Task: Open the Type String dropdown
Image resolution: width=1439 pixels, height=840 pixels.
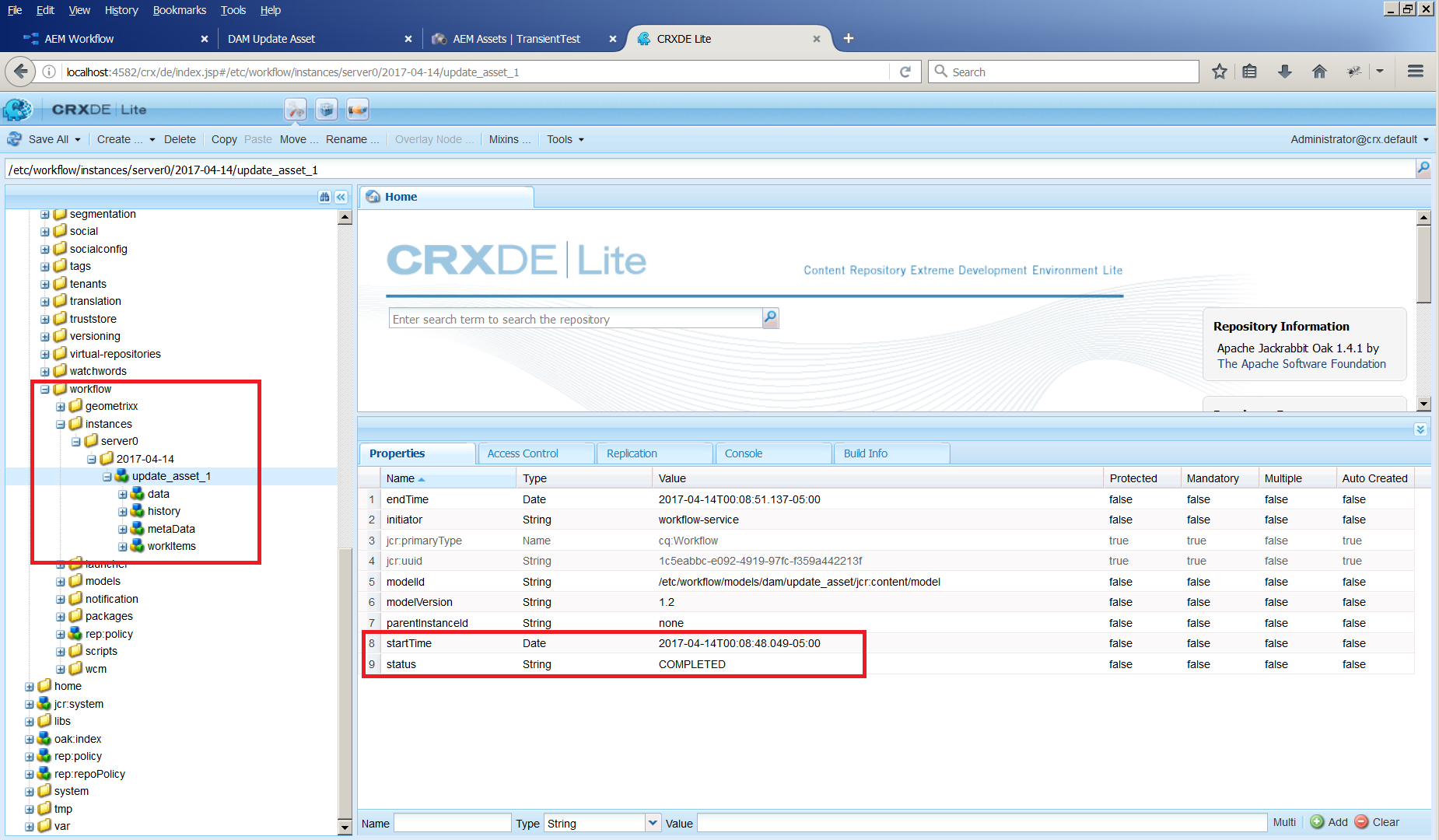Action: coord(653,823)
